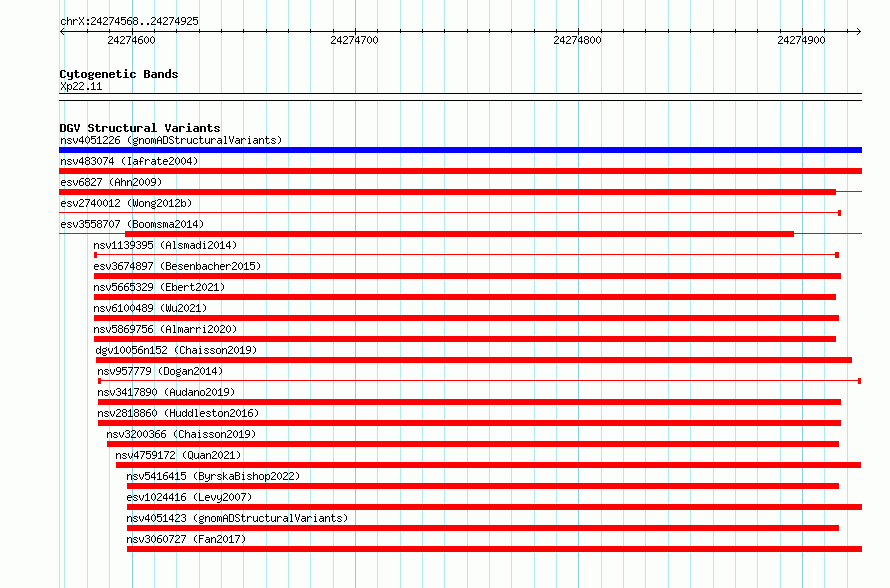Click the right arrow end of the ruler

coord(858,31)
